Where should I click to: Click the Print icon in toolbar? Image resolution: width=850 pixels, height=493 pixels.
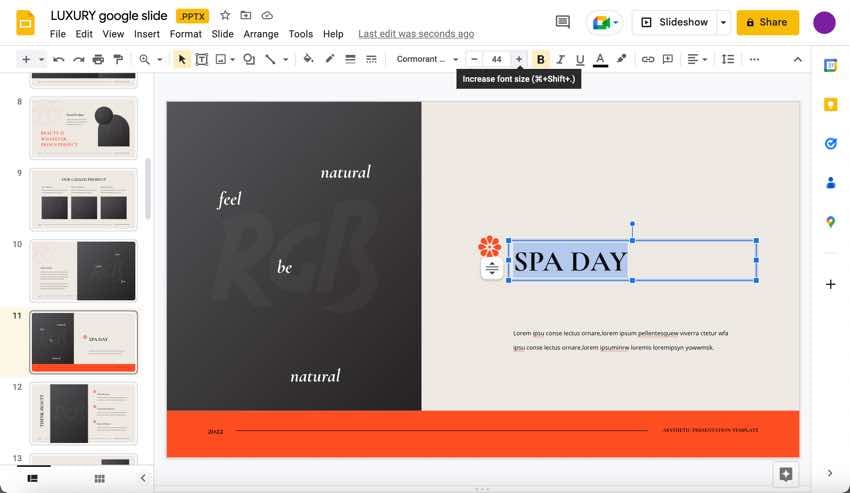98,60
